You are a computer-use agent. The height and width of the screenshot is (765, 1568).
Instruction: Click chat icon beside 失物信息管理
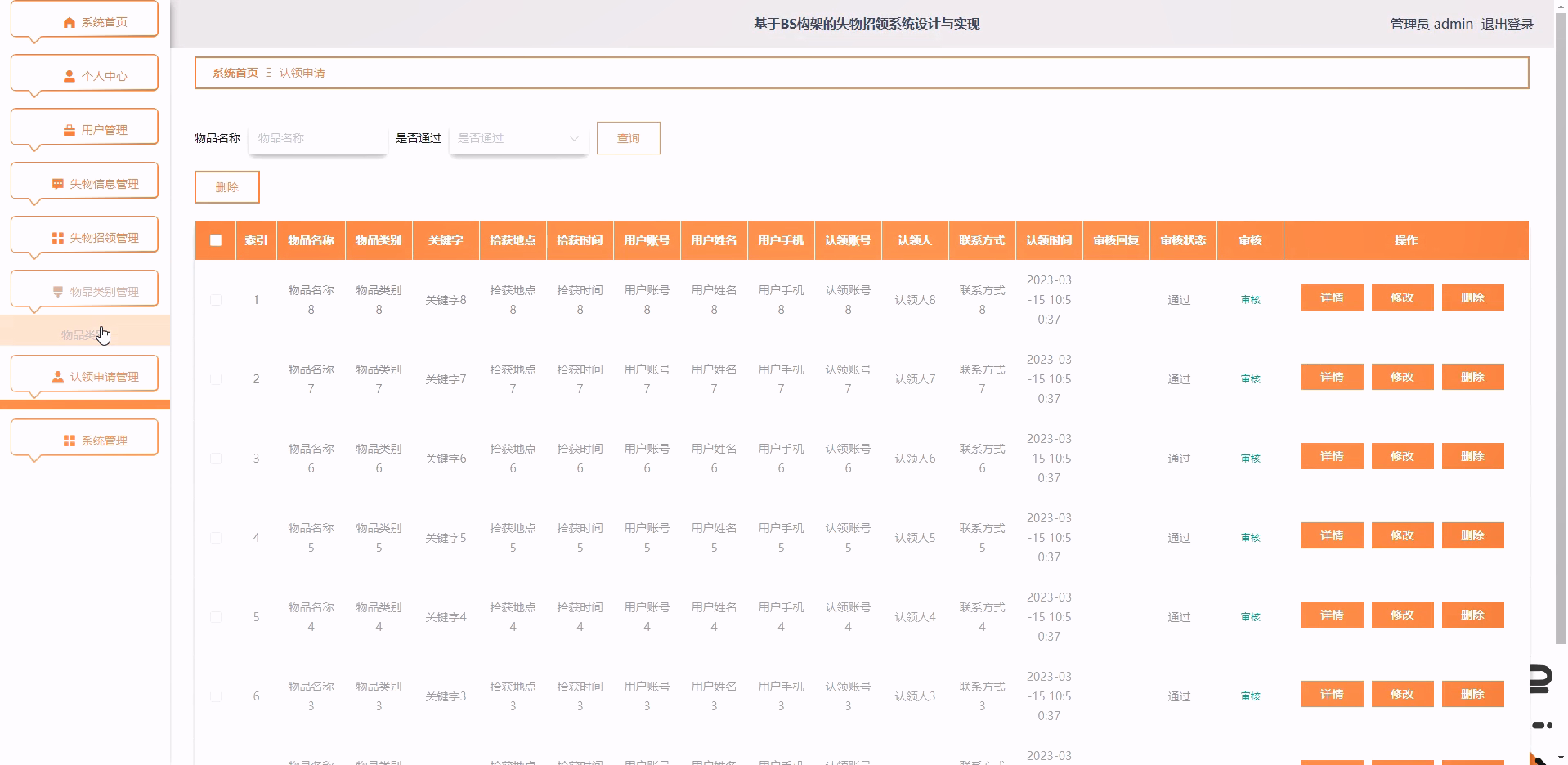pos(58,184)
